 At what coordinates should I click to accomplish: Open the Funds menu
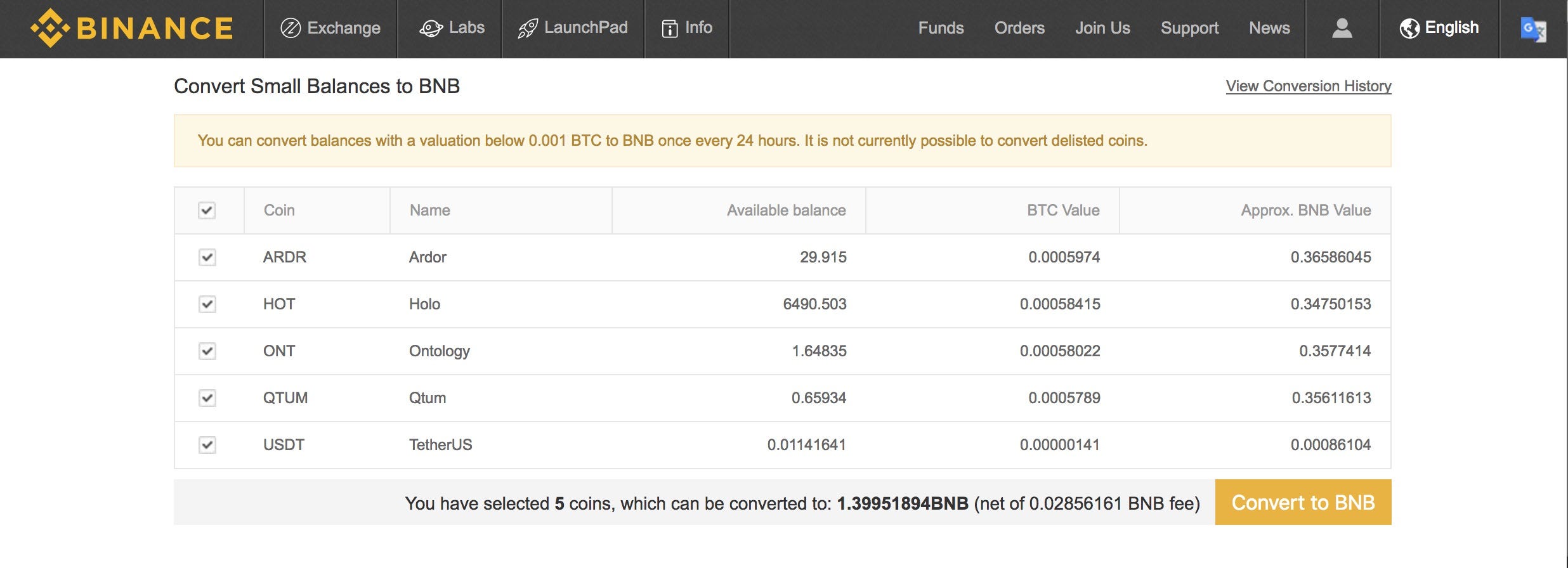[x=941, y=28]
